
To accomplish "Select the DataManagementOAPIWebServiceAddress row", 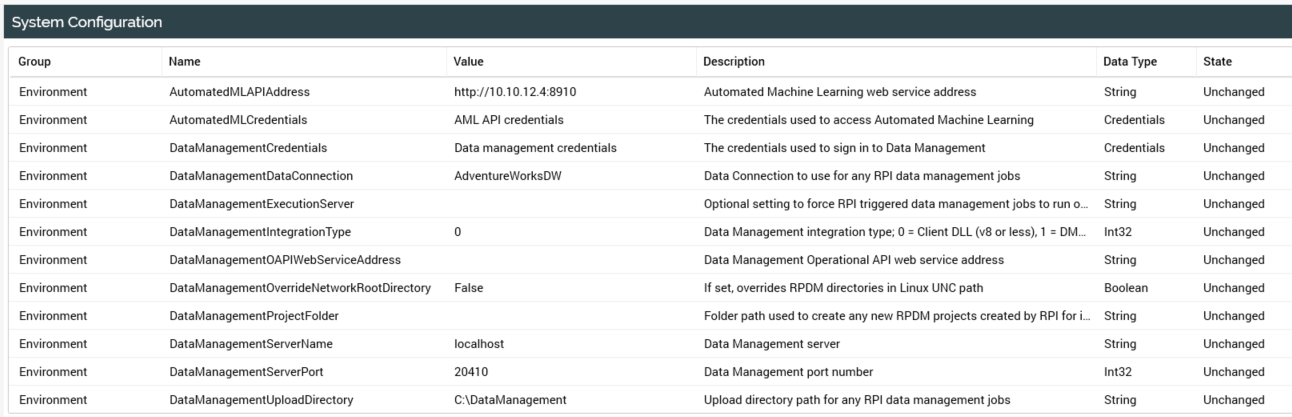I will click(285, 260).
